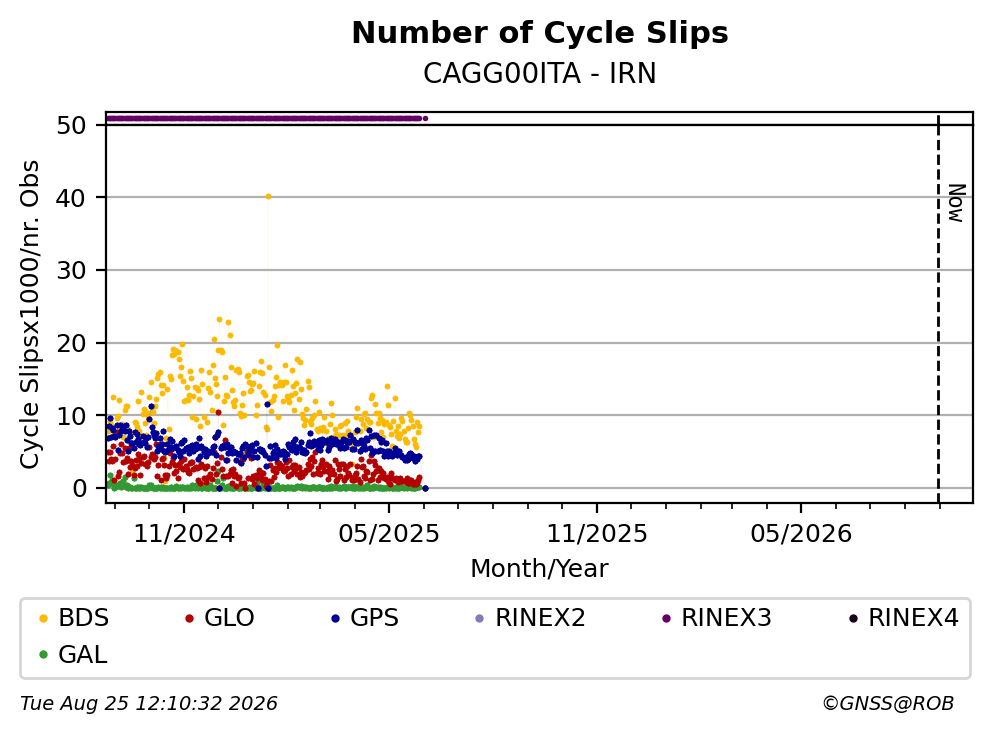Click the 11/2025 x-axis label
Viewport: 993px width, 734px height.
[x=597, y=534]
